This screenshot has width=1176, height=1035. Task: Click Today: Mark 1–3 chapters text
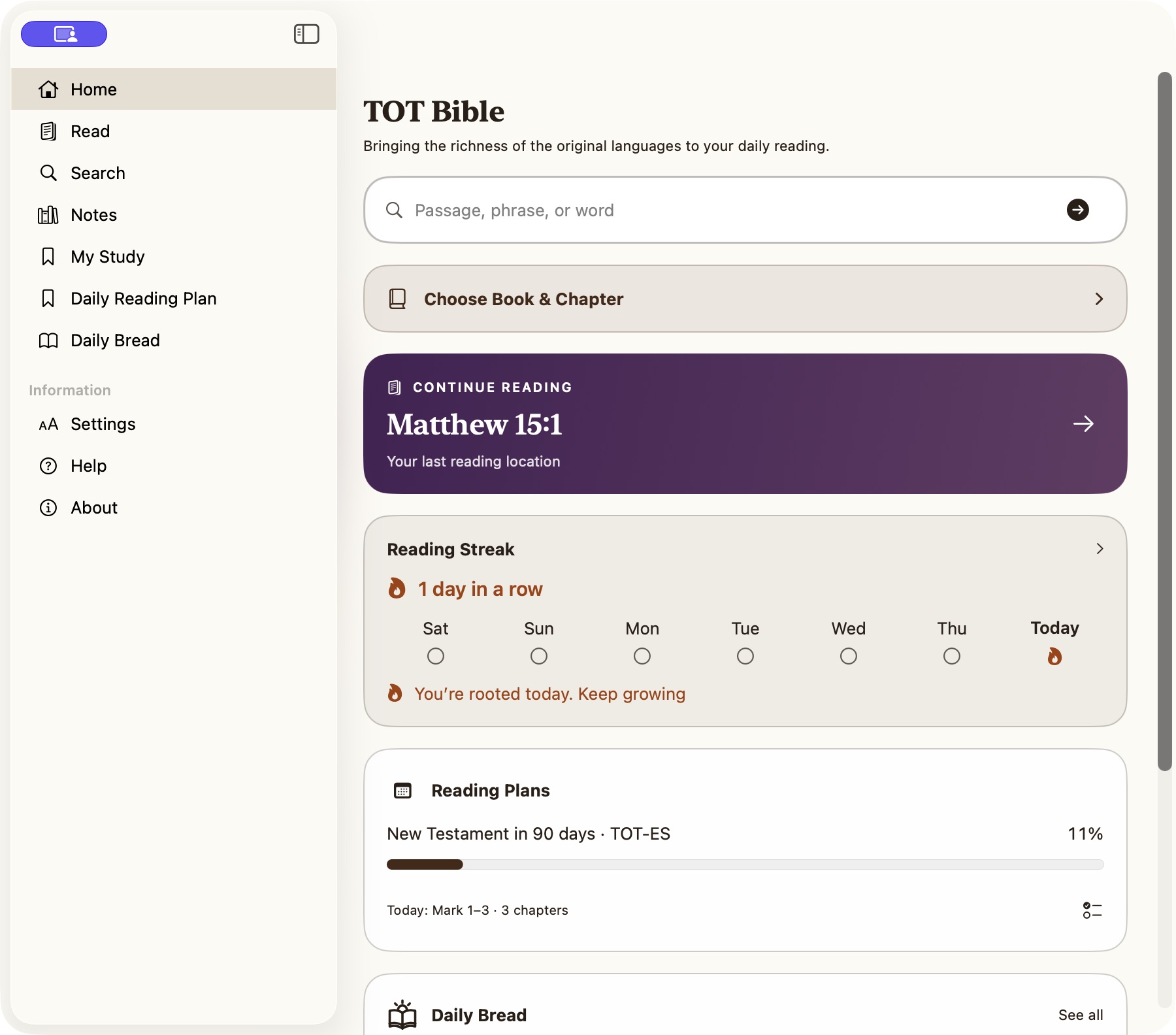click(x=478, y=910)
